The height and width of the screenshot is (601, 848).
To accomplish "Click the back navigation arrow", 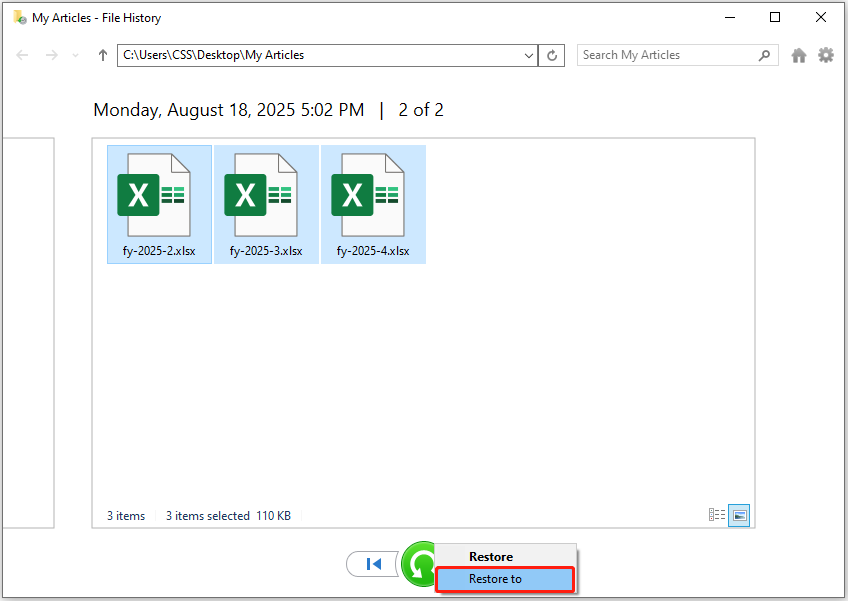I will coord(22,55).
